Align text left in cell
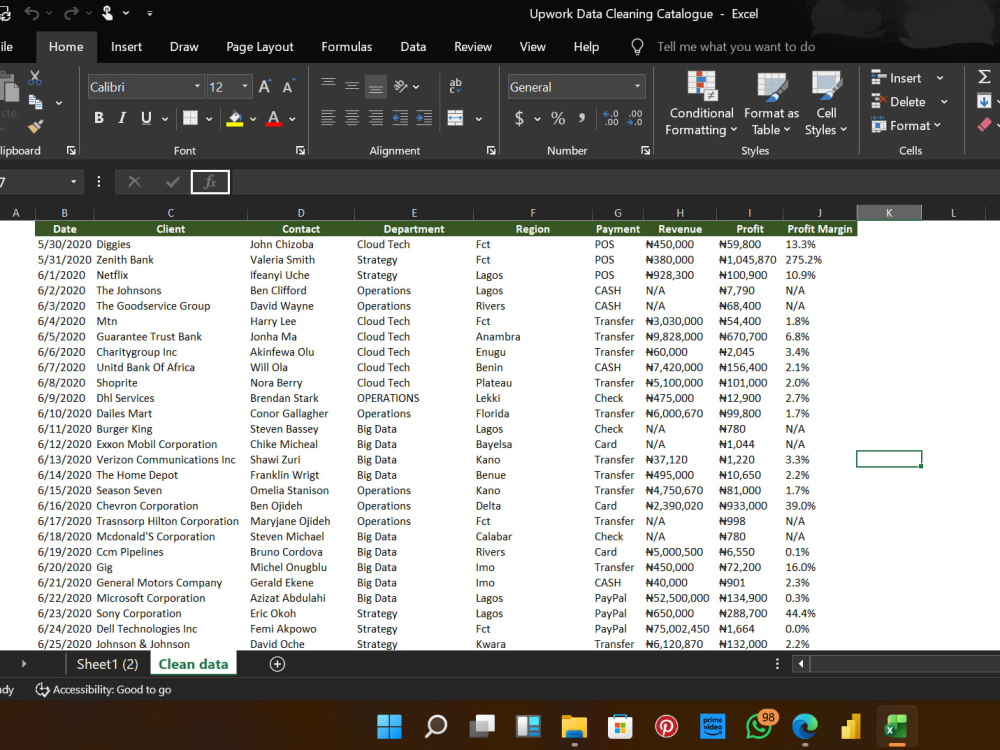 (328, 117)
